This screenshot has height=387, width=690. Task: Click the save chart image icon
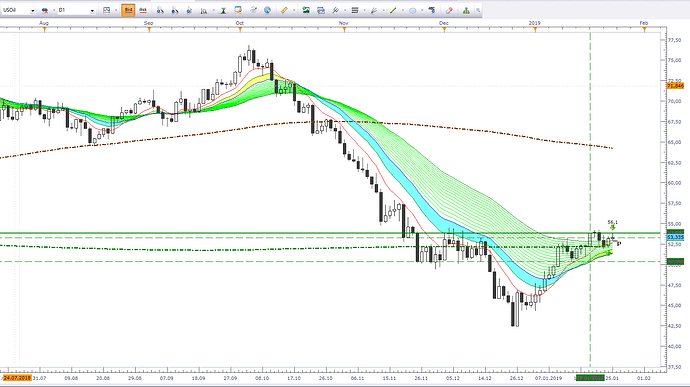306,10
